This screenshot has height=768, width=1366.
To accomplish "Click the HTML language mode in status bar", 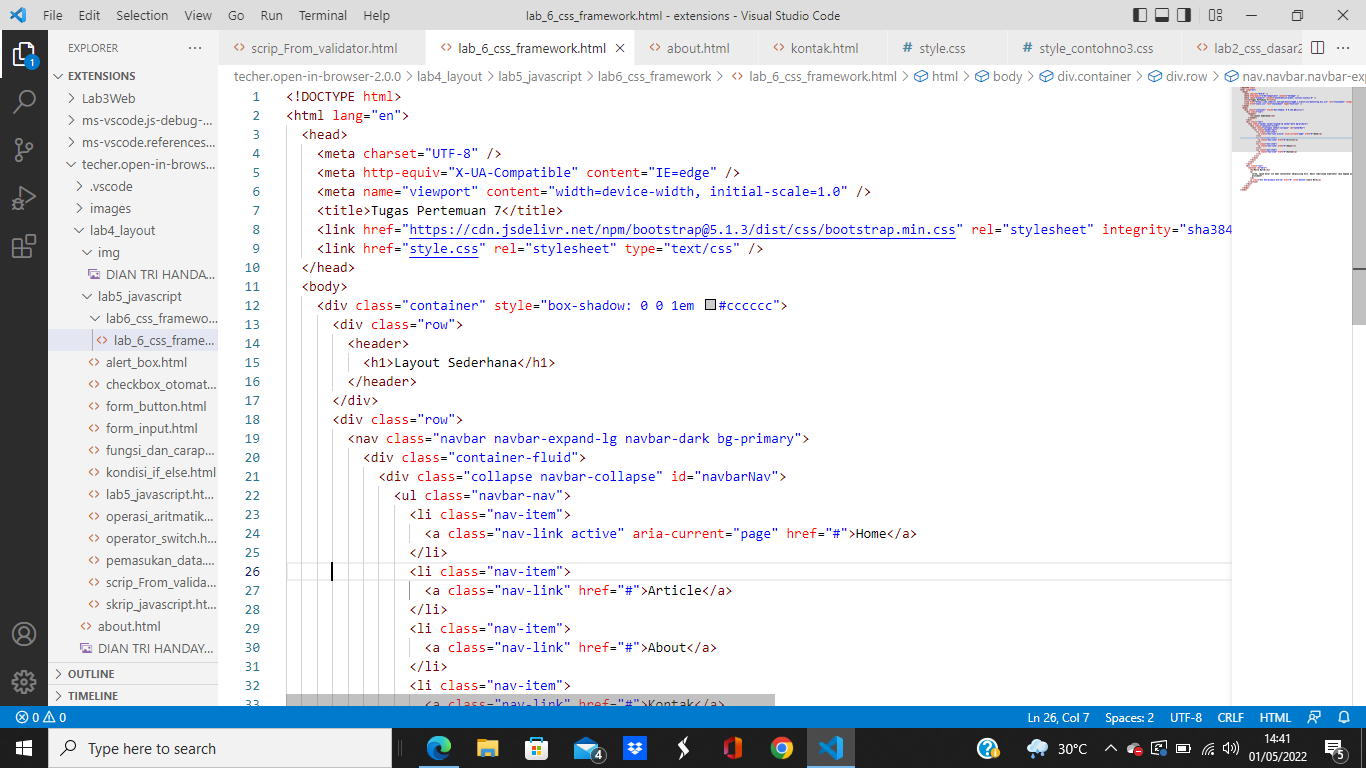I will click(x=1275, y=717).
